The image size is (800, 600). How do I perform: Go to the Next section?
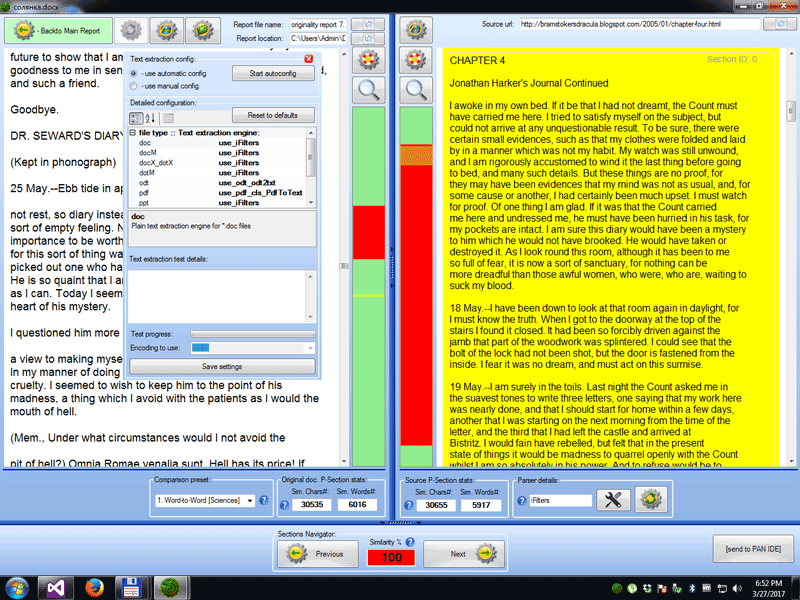click(x=464, y=554)
